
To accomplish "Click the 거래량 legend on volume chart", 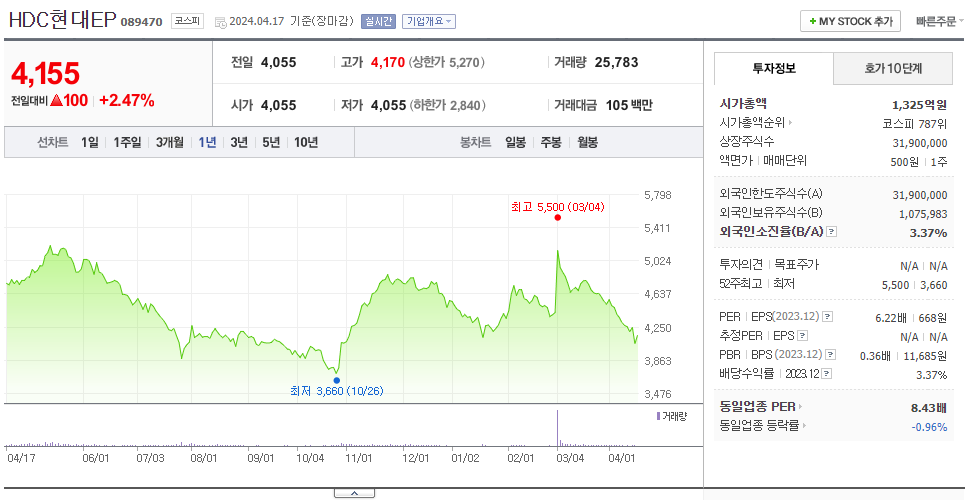I will (671, 416).
